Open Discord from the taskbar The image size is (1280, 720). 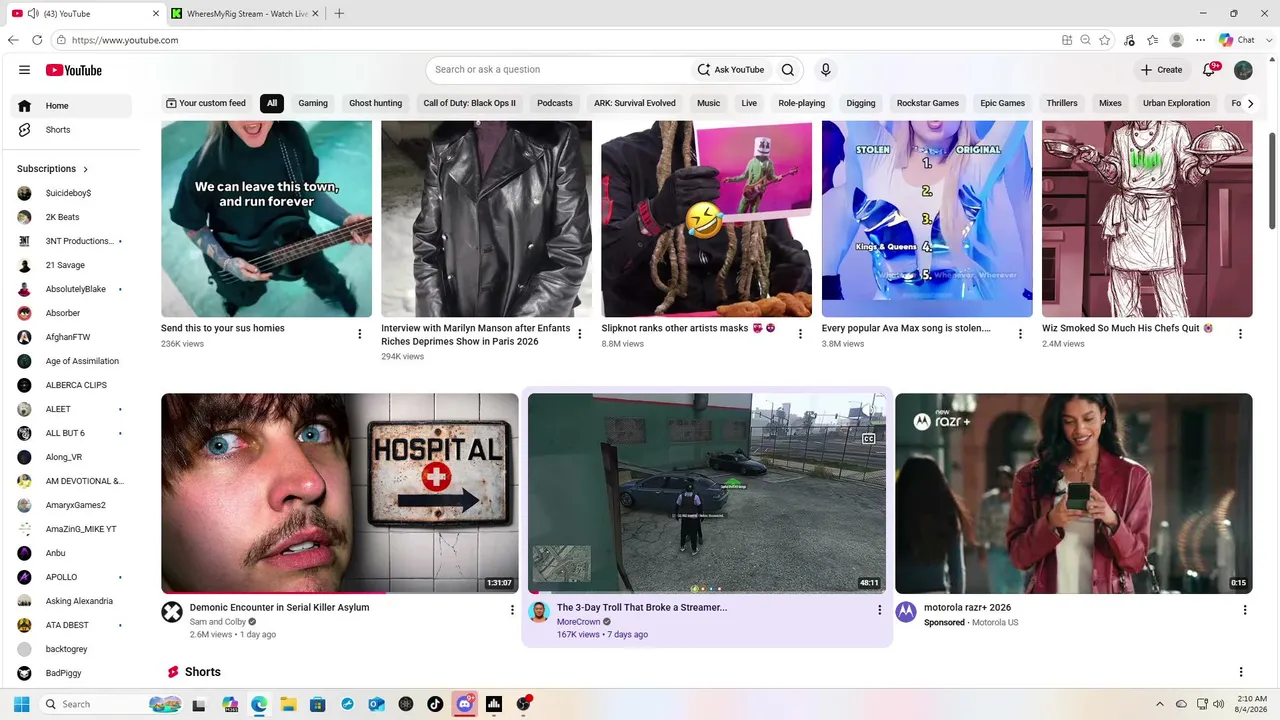point(465,704)
